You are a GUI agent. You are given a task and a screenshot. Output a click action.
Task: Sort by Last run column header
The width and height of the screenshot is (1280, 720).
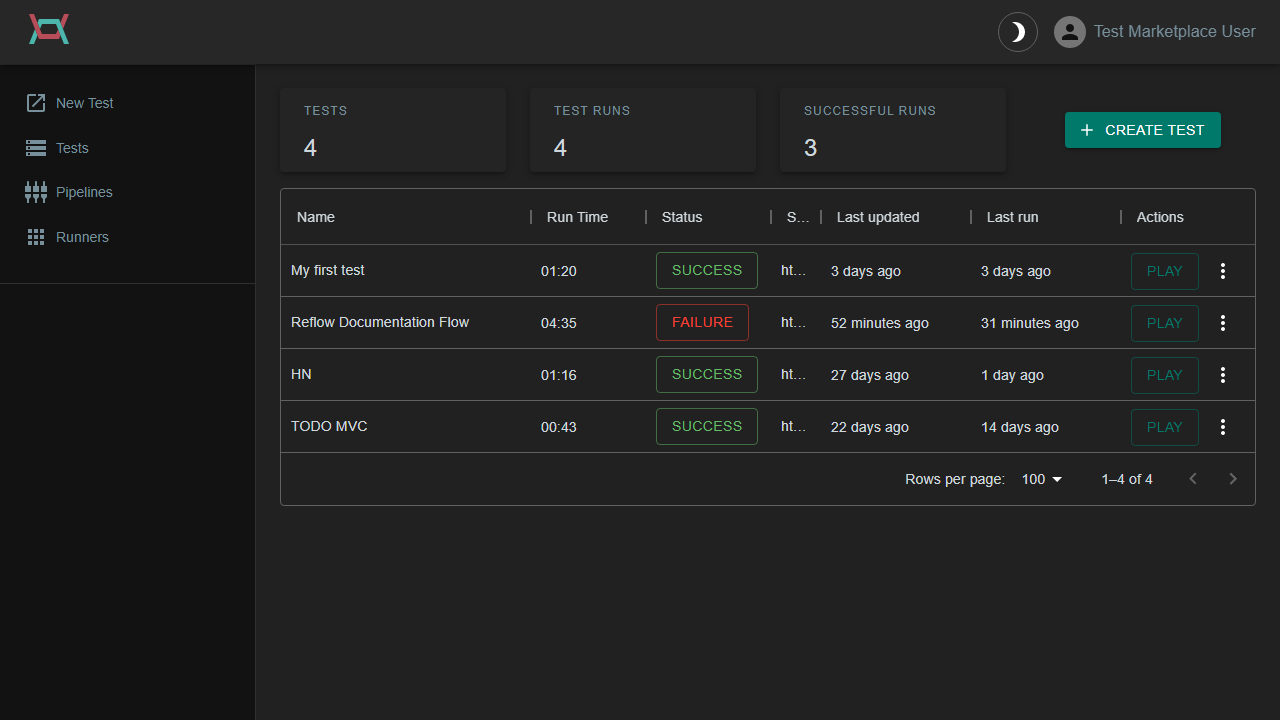[1013, 217]
